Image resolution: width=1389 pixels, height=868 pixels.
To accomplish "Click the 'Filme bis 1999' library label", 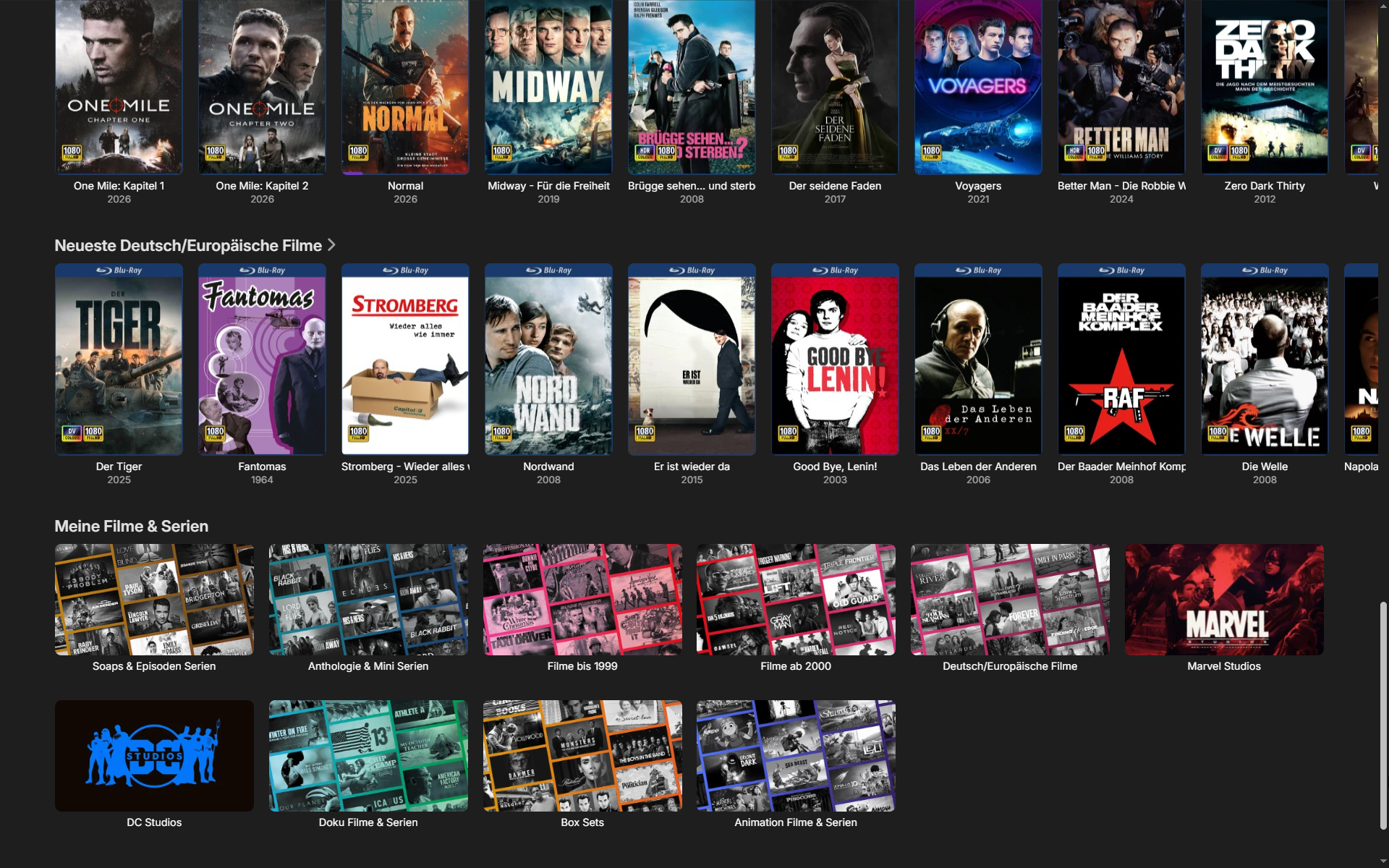I will point(582,666).
